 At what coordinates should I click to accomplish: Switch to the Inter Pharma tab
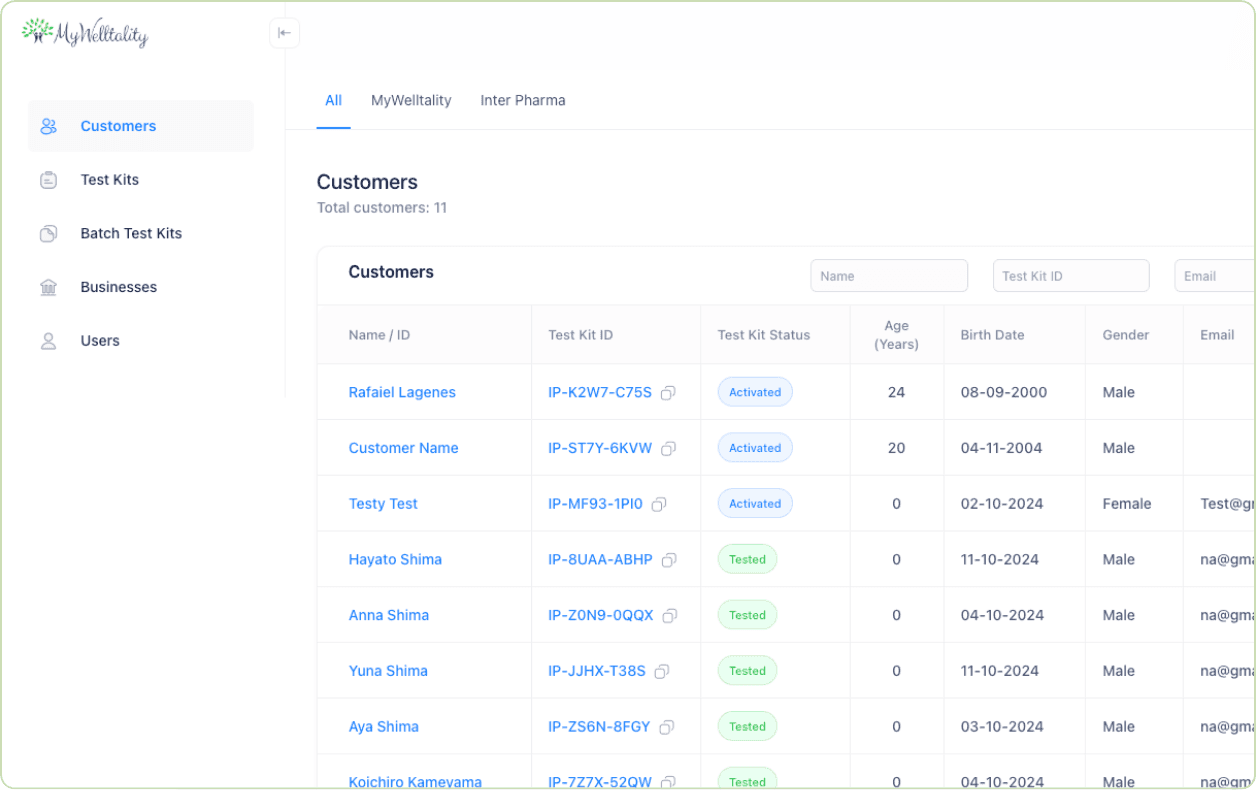point(523,100)
